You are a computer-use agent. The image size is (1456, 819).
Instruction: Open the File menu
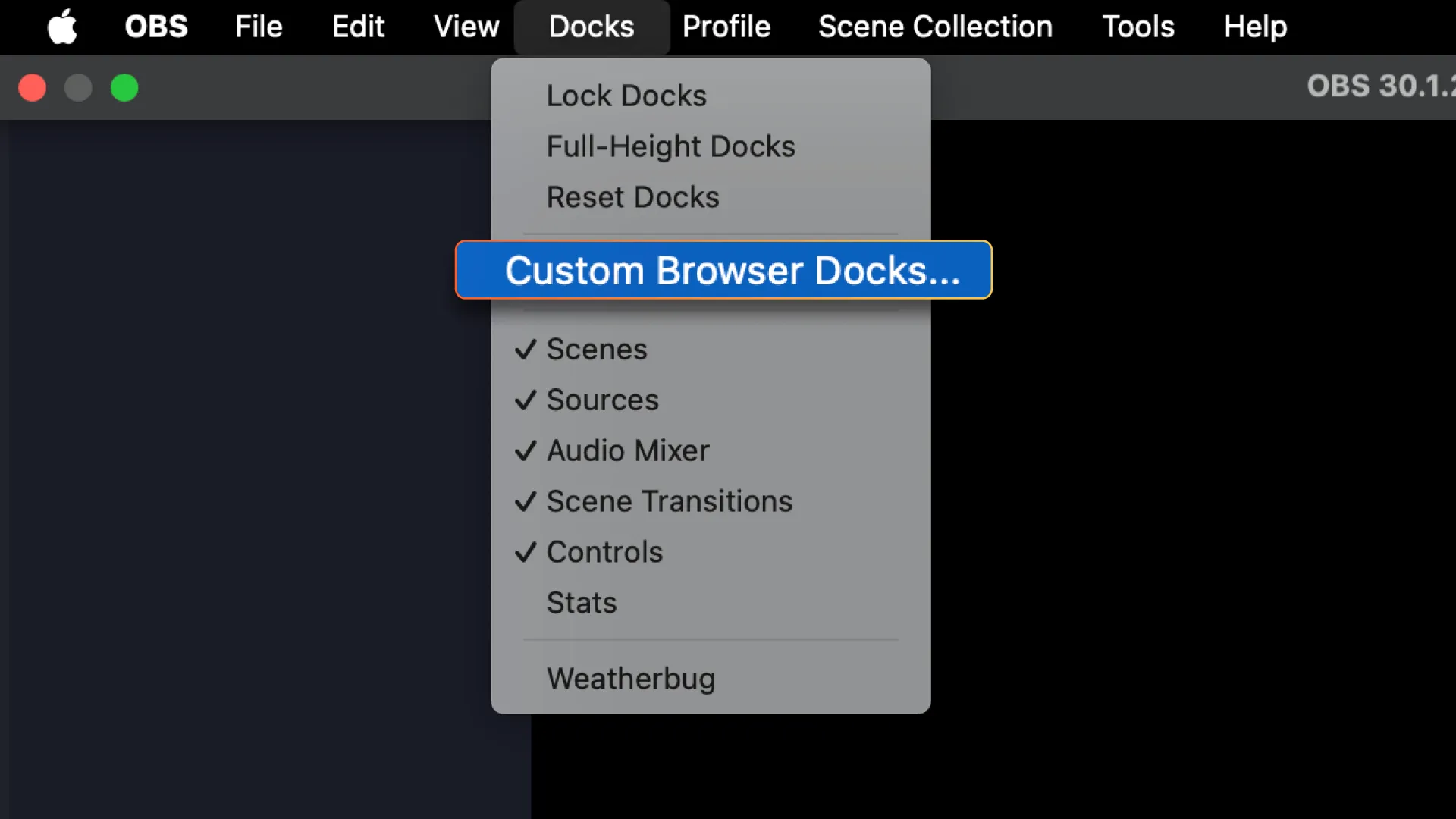(259, 27)
